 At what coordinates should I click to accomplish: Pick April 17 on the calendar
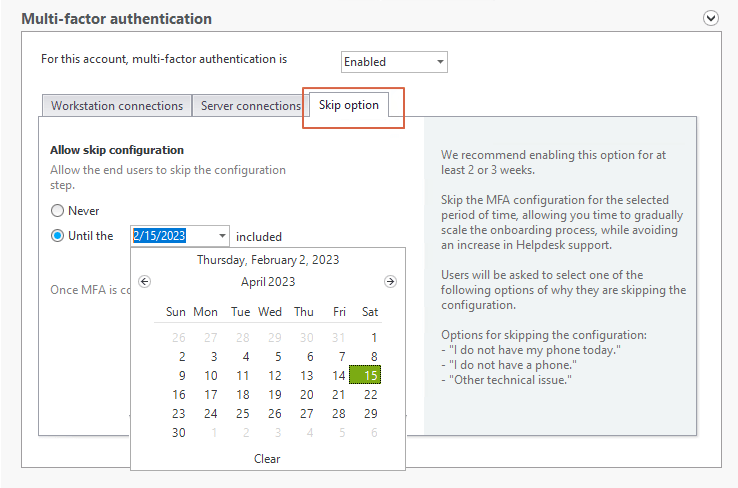(210, 394)
